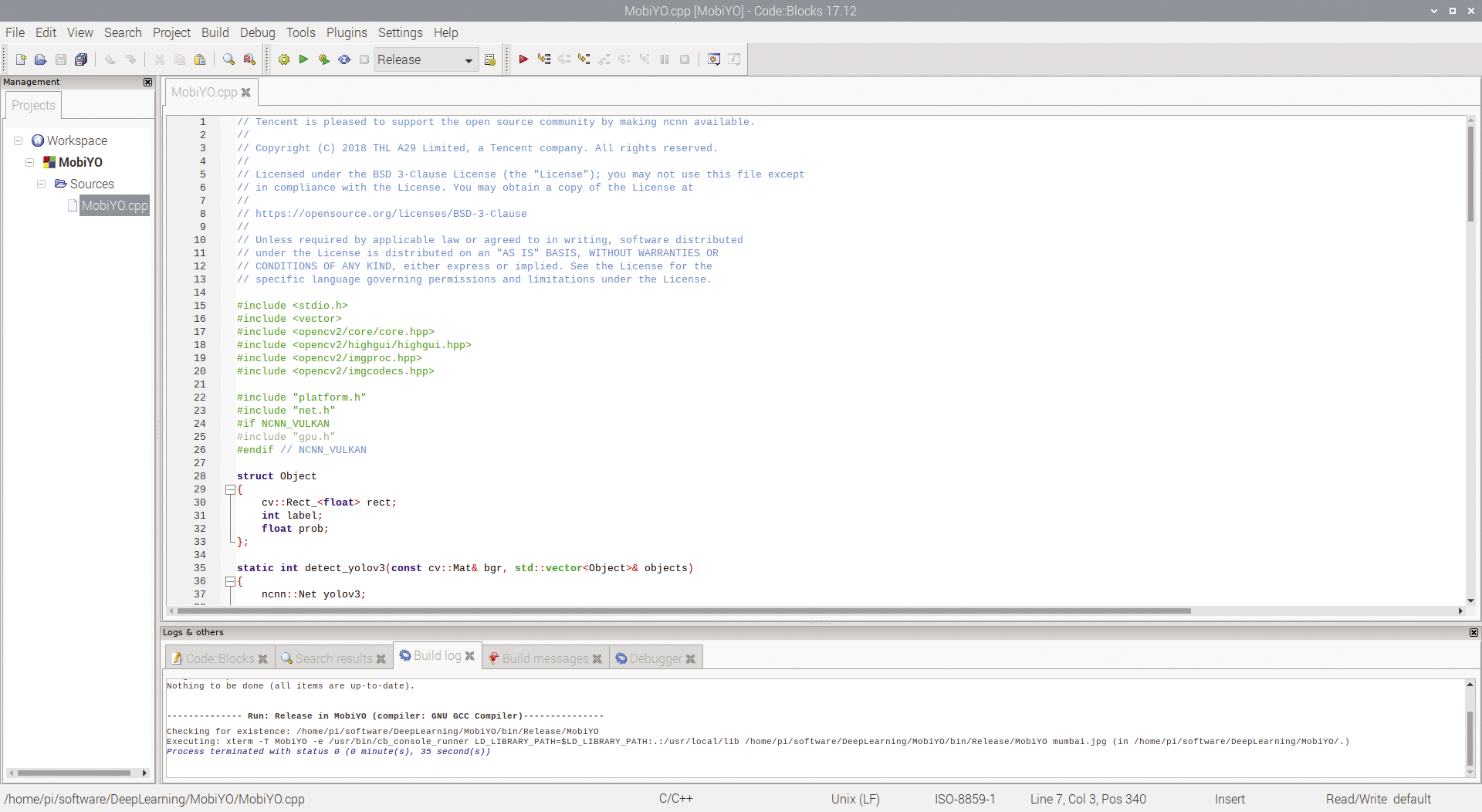1482x812 pixels.
Task: Click the Rebuild icon with blue arrows
Action: click(x=344, y=59)
